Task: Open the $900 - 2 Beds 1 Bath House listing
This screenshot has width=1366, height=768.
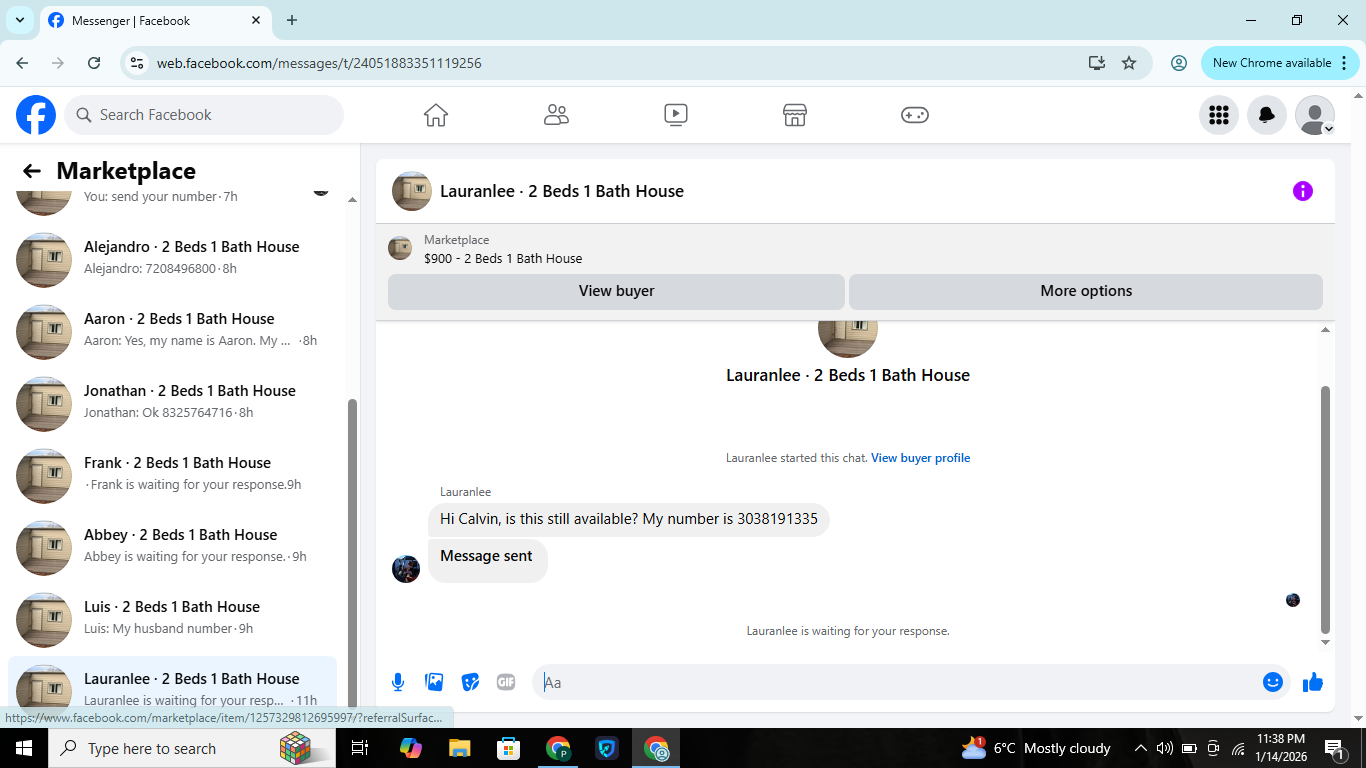Action: 503,258
